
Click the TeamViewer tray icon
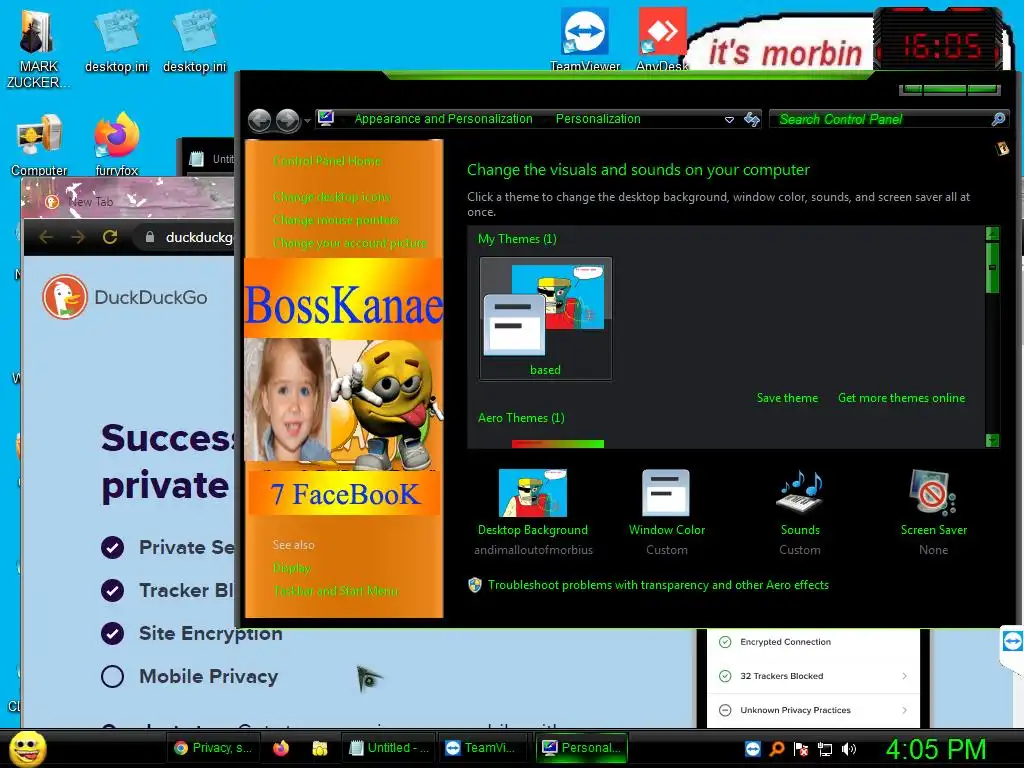coord(752,748)
